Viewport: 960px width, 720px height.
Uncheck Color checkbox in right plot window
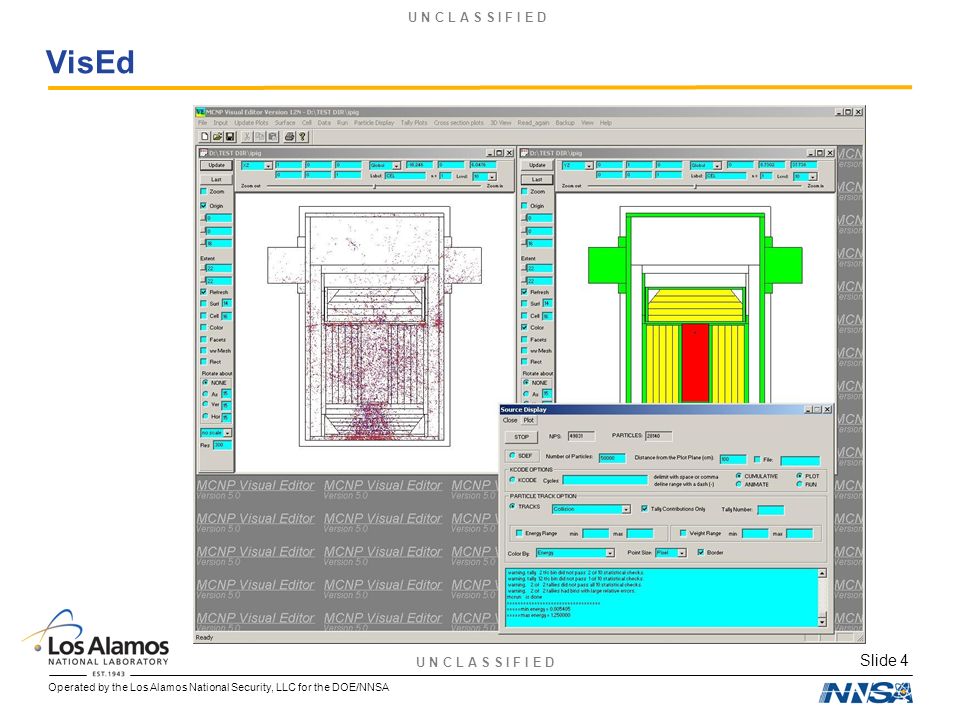click(x=525, y=328)
